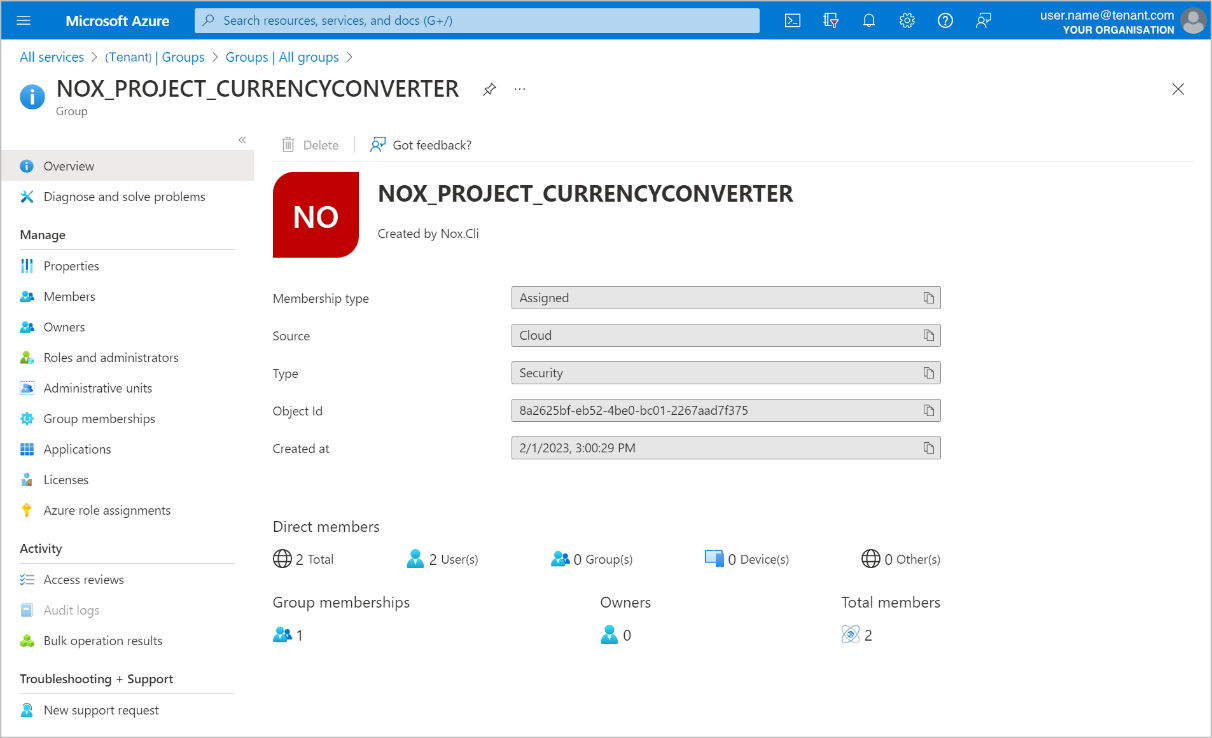Open the hamburger portal menu
Viewport: 1212px width, 738px height.
[24, 20]
